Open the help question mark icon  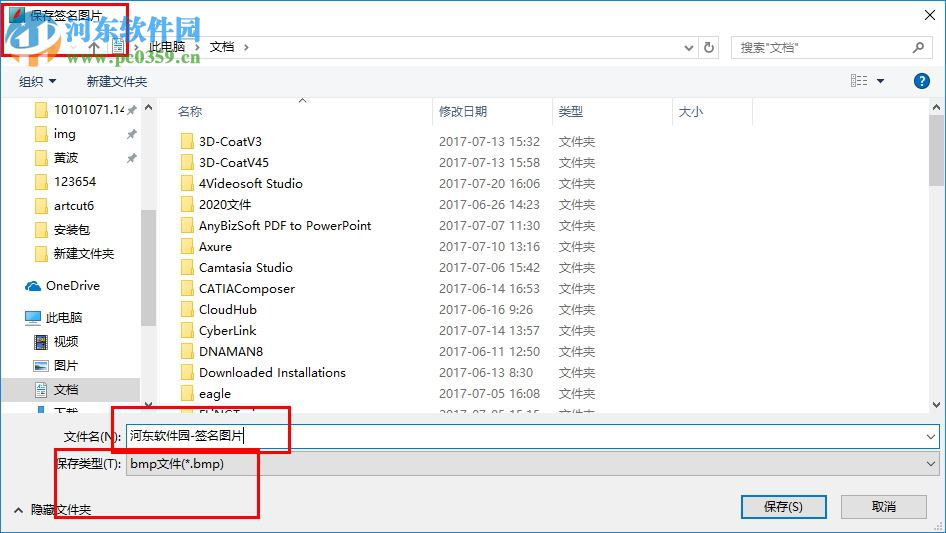pyautogui.click(x=921, y=81)
